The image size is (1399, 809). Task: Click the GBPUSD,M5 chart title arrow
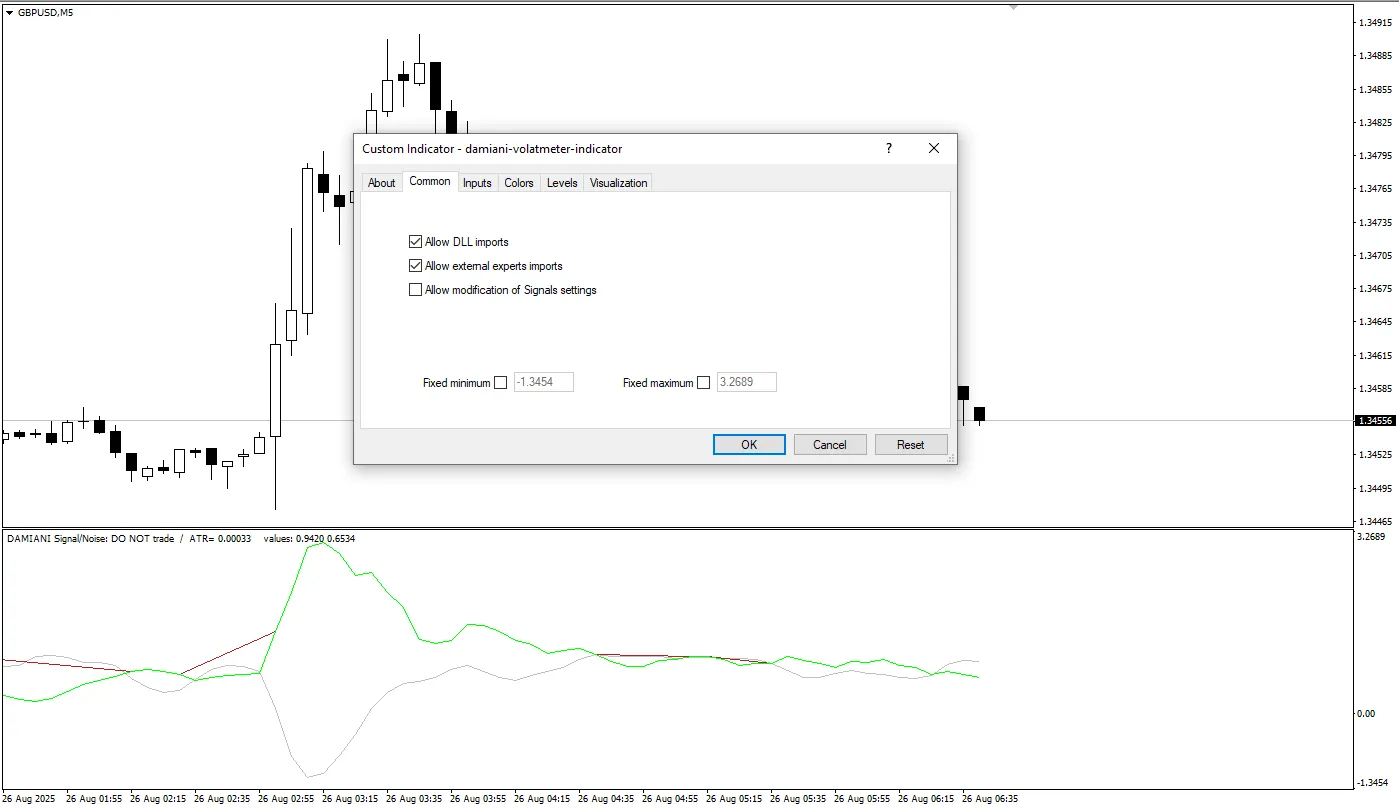coord(10,12)
